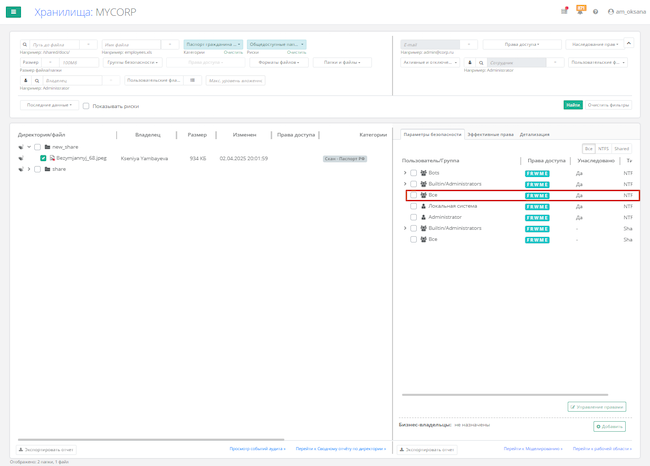Image resolution: width=650 pixels, height=466 pixels.
Task: Click the marker icon left of share row
Action: click(x=21, y=169)
